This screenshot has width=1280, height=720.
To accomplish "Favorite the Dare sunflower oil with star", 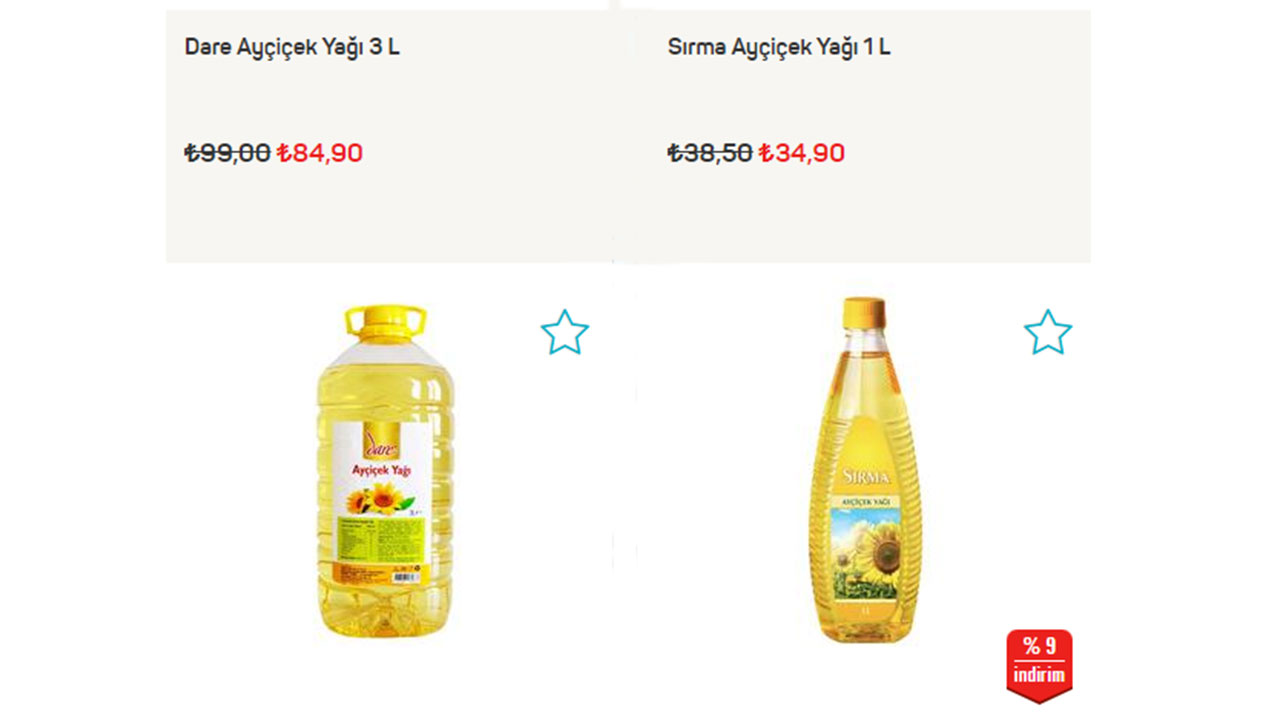I will tap(565, 332).
